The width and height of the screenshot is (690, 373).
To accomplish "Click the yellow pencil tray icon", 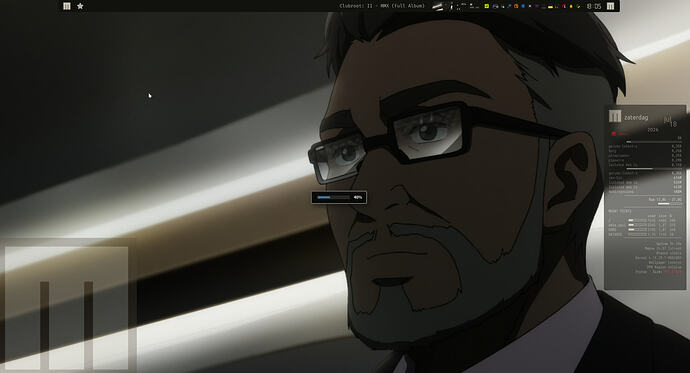I will pyautogui.click(x=578, y=6).
